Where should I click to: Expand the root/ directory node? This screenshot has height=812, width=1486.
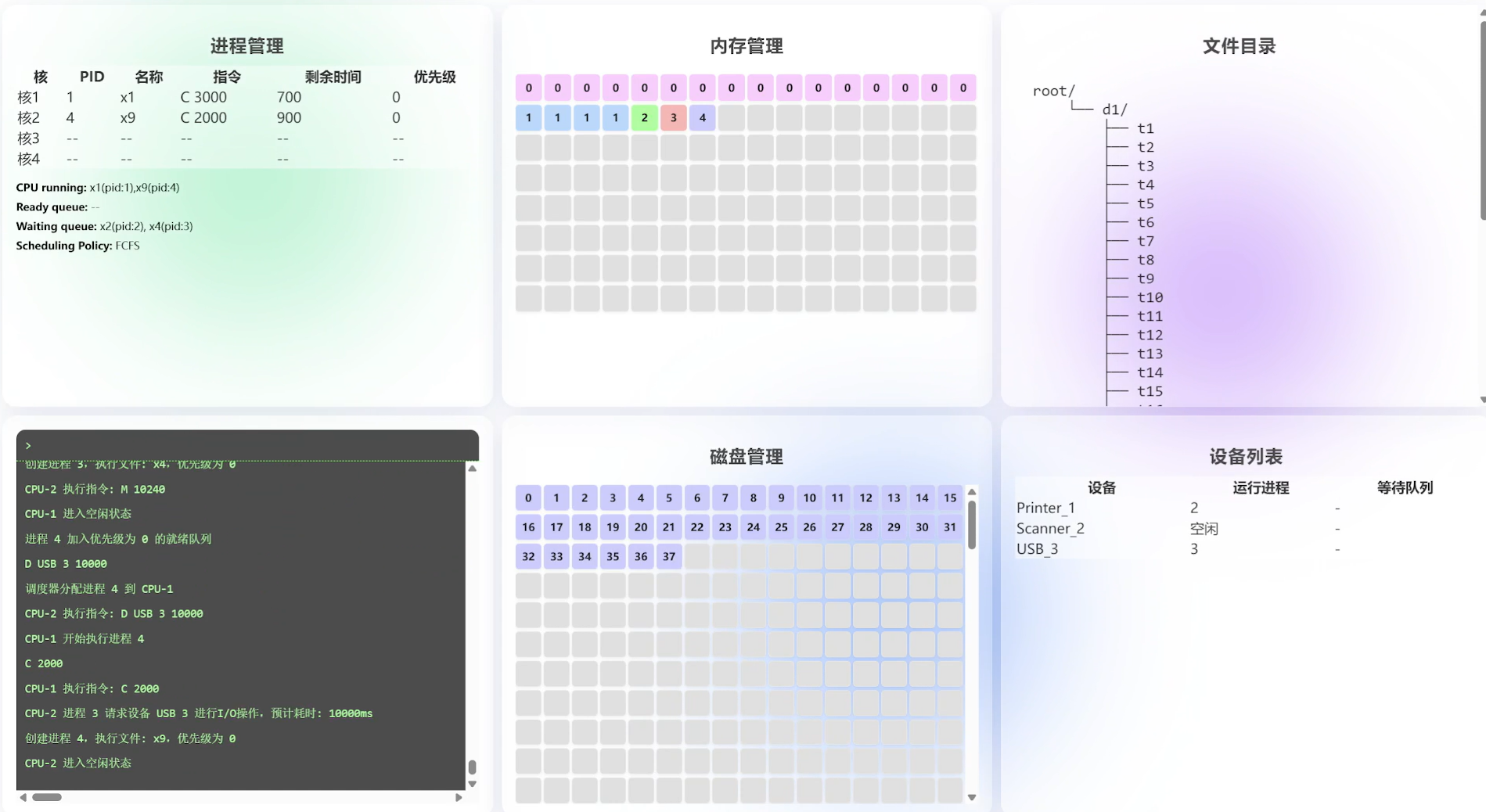coord(1053,92)
